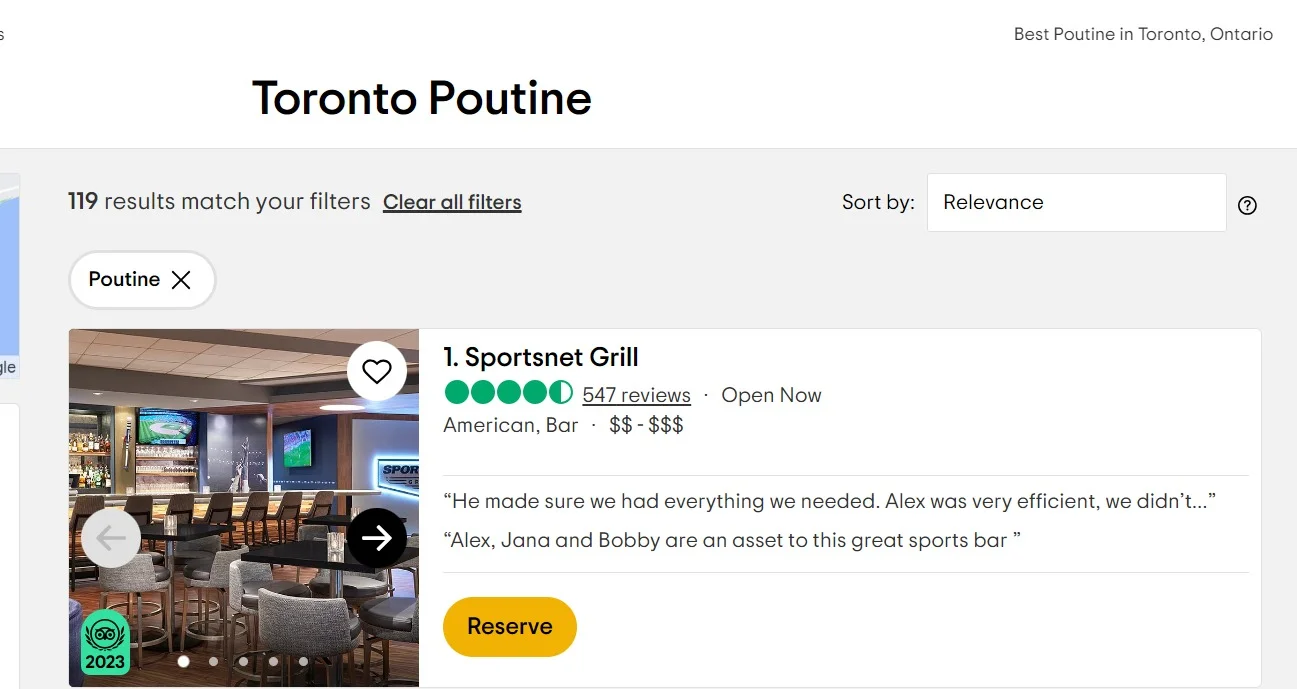Open the Sort by Relevance dropdown

coord(1076,202)
